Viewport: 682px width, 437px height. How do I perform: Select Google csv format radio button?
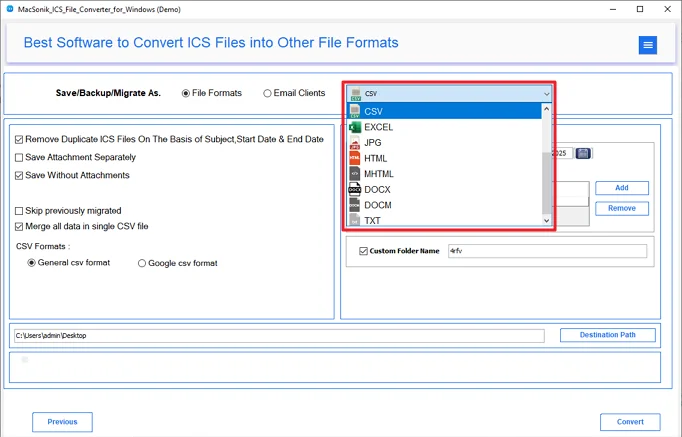click(x=142, y=264)
